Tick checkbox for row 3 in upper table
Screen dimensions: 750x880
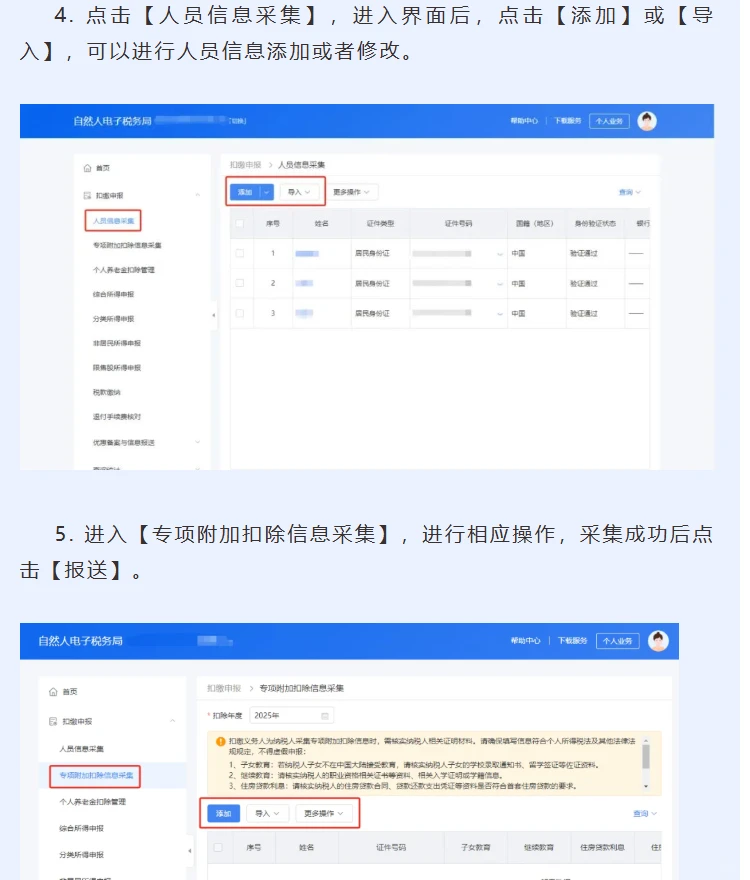(240, 313)
